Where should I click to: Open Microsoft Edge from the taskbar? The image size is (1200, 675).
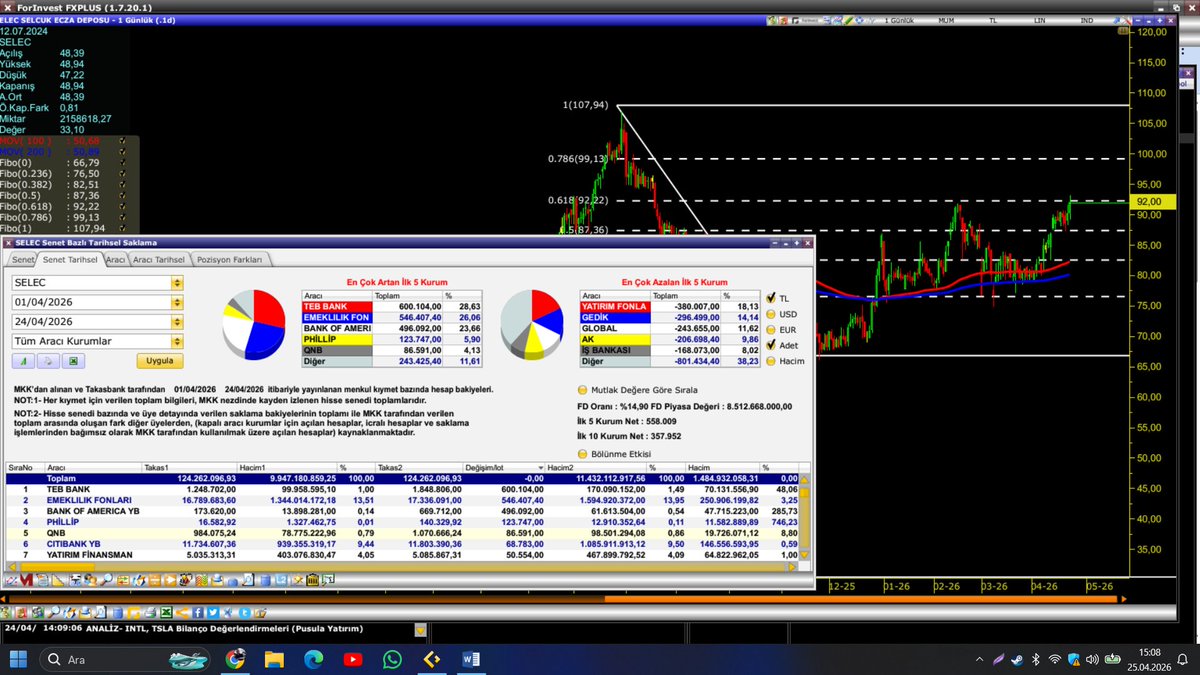point(313,659)
